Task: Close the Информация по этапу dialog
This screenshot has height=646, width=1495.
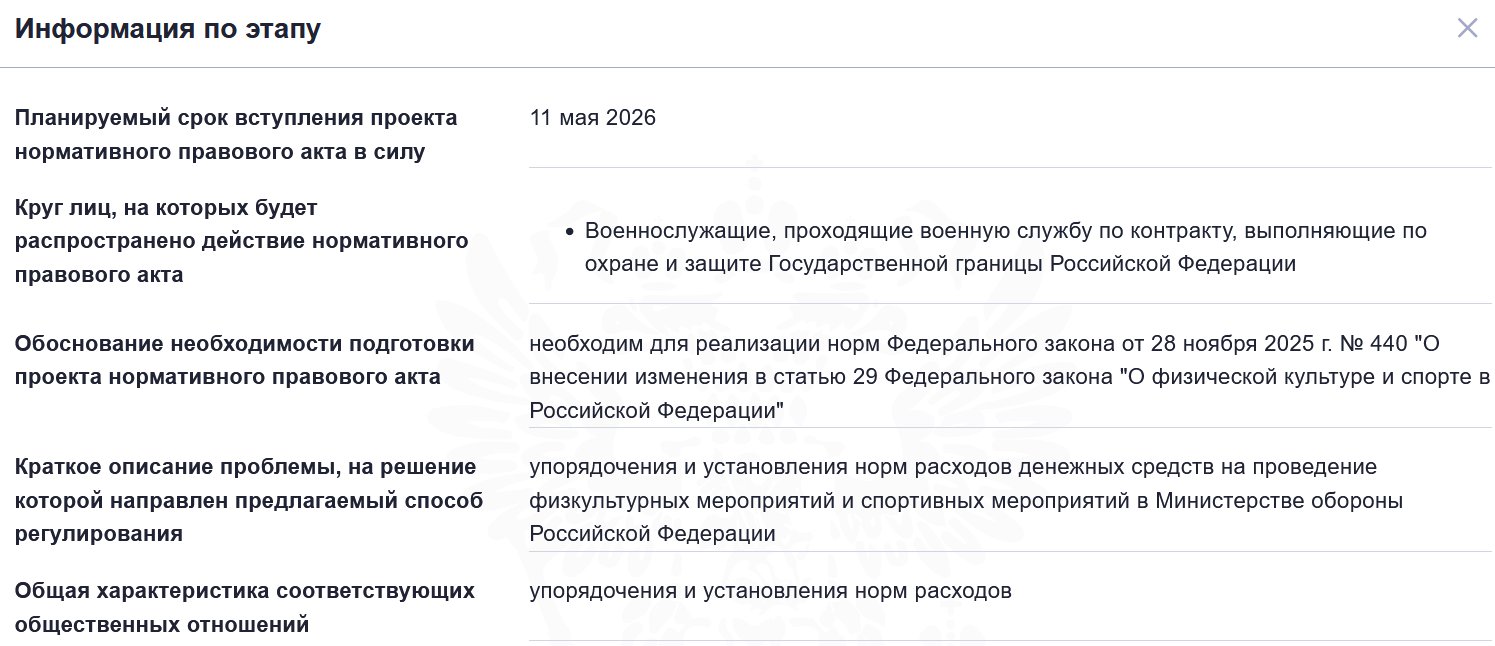Action: coord(1467,28)
